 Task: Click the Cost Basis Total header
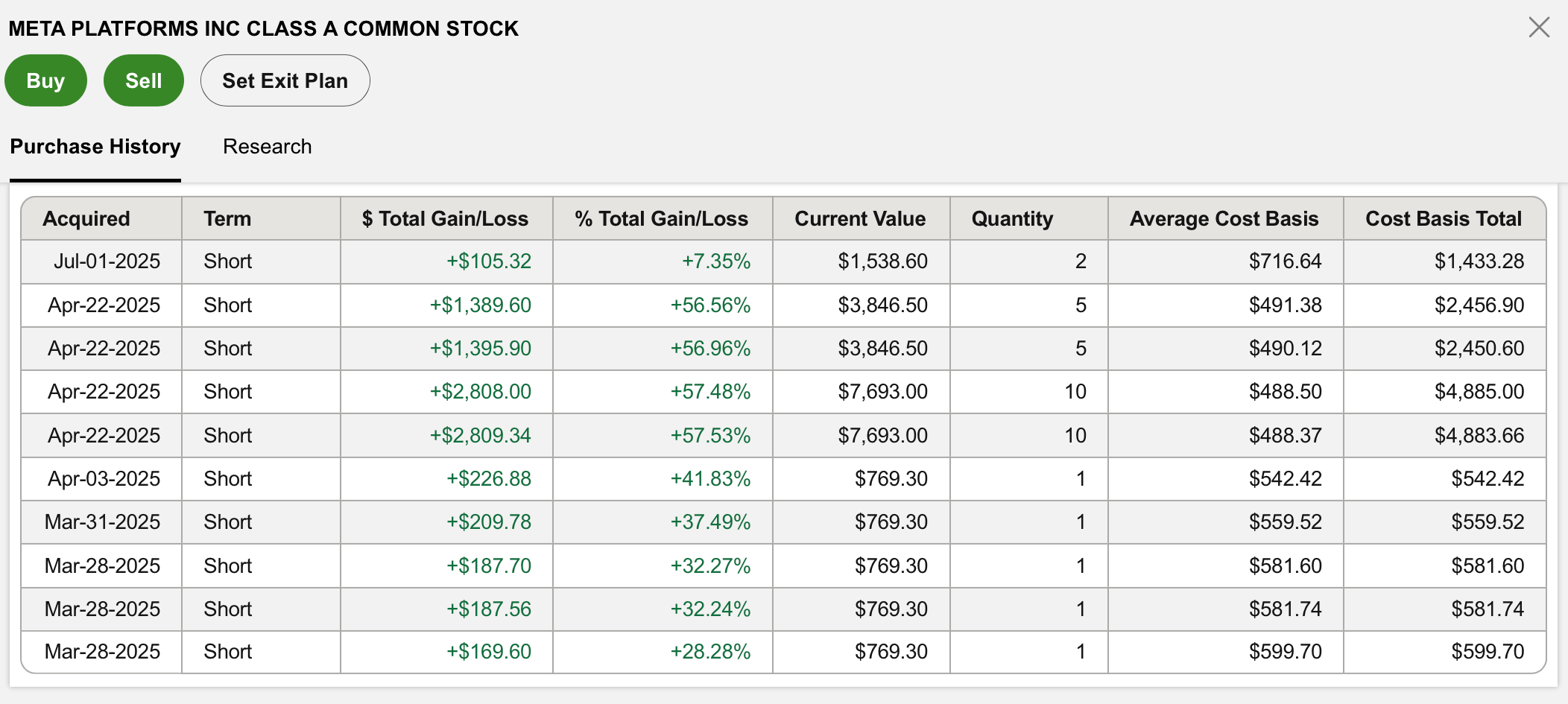1443,219
